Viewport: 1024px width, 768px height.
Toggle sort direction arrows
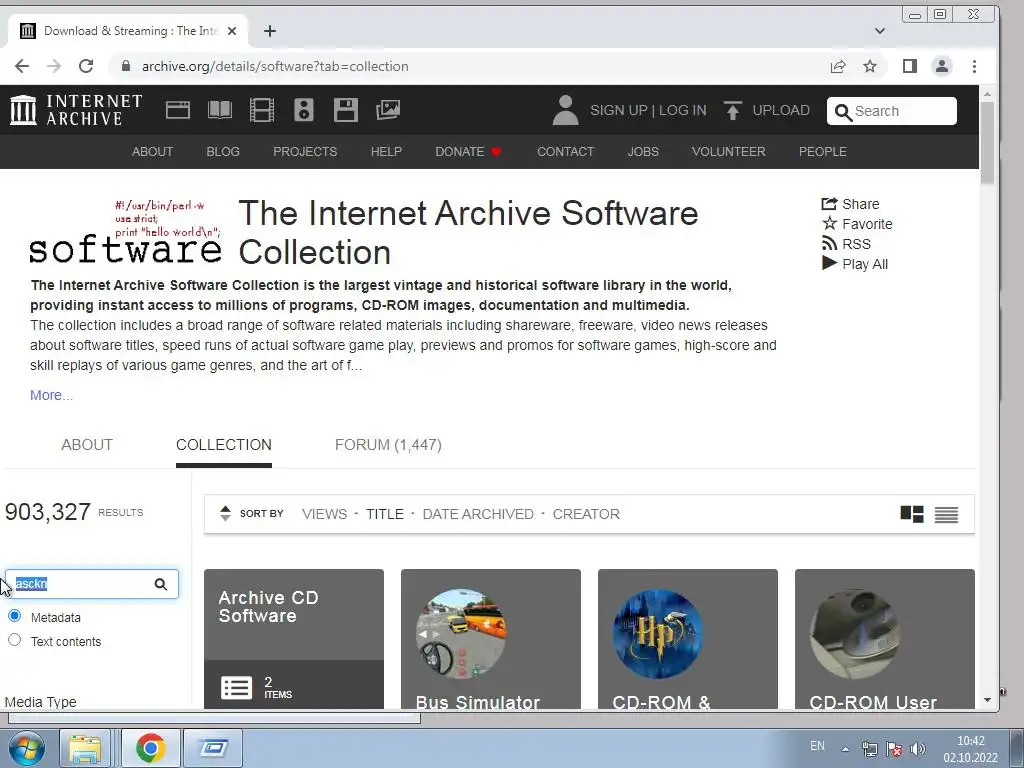point(225,513)
